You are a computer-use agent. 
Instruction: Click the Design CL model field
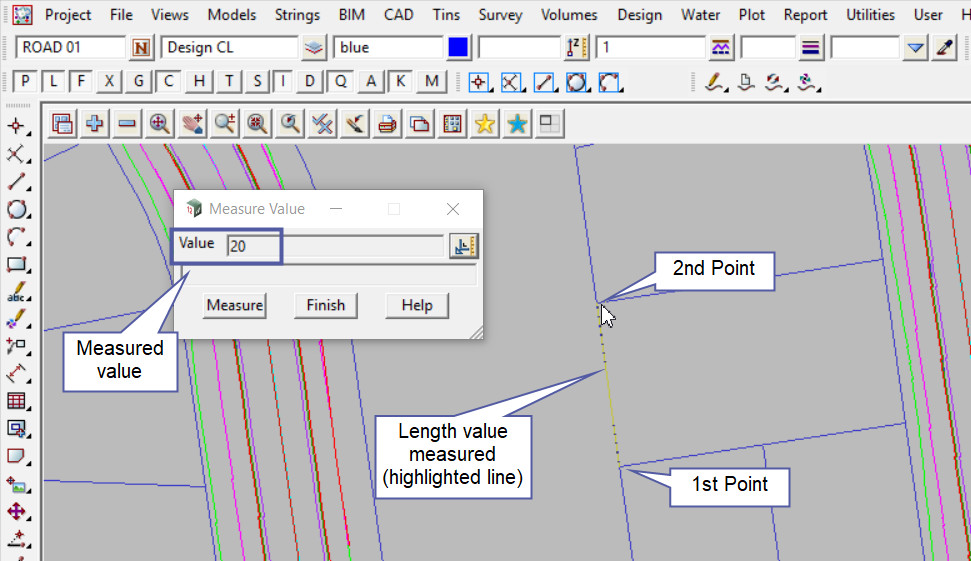[x=229, y=48]
